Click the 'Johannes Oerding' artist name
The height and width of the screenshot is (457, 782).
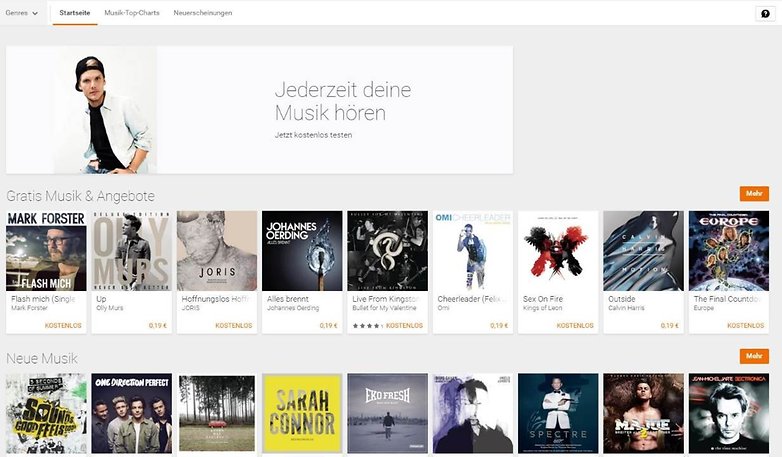pyautogui.click(x=293, y=308)
